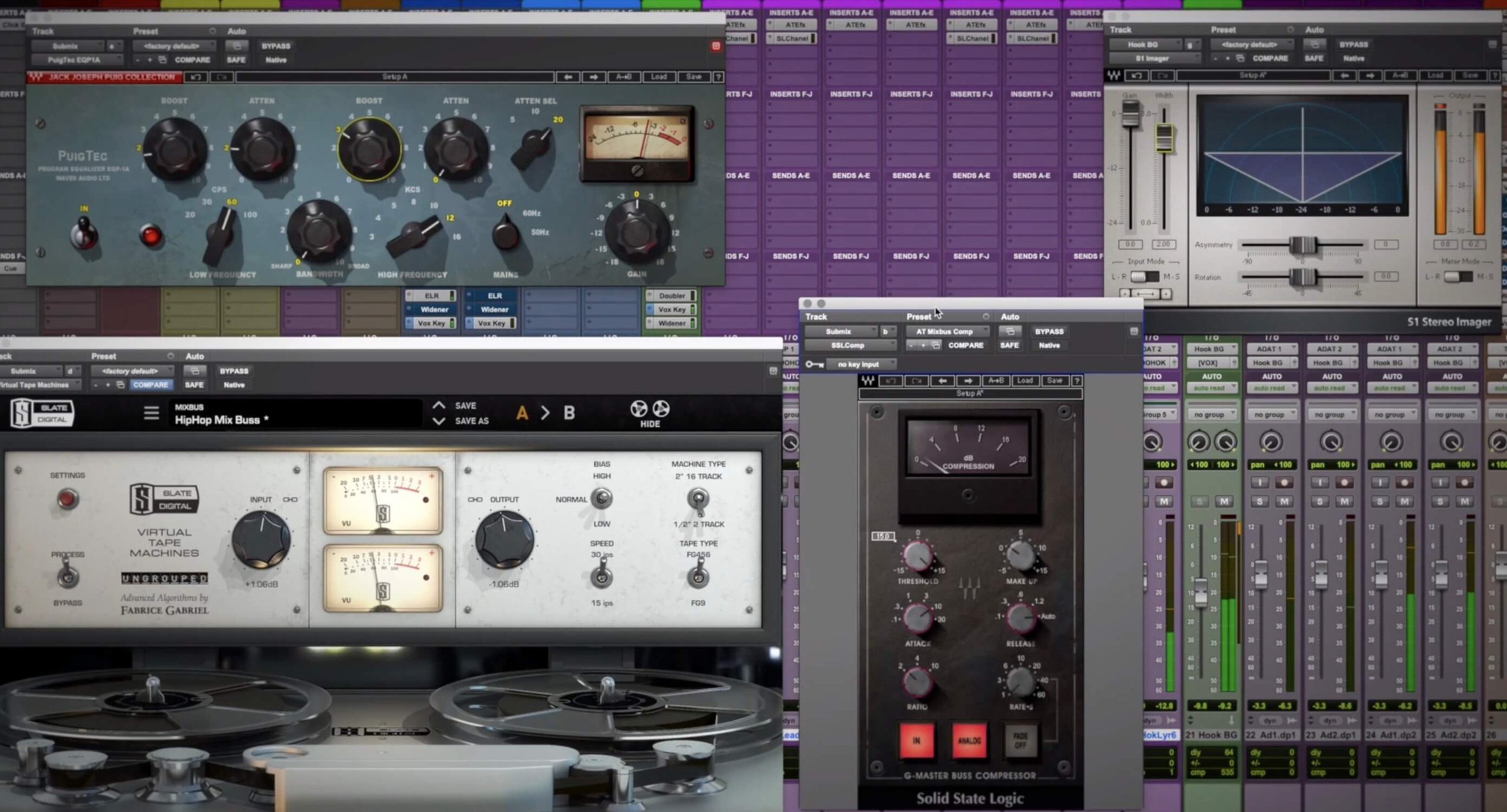Open the Submix track selector in SSLComp window
Viewport: 1507px width, 812px height.
[842, 332]
